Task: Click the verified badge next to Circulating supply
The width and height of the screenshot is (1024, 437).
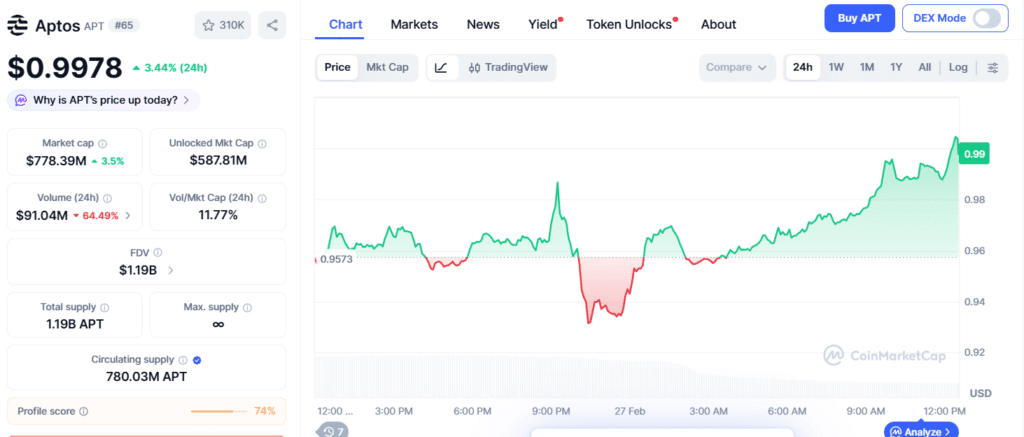Action: point(197,360)
